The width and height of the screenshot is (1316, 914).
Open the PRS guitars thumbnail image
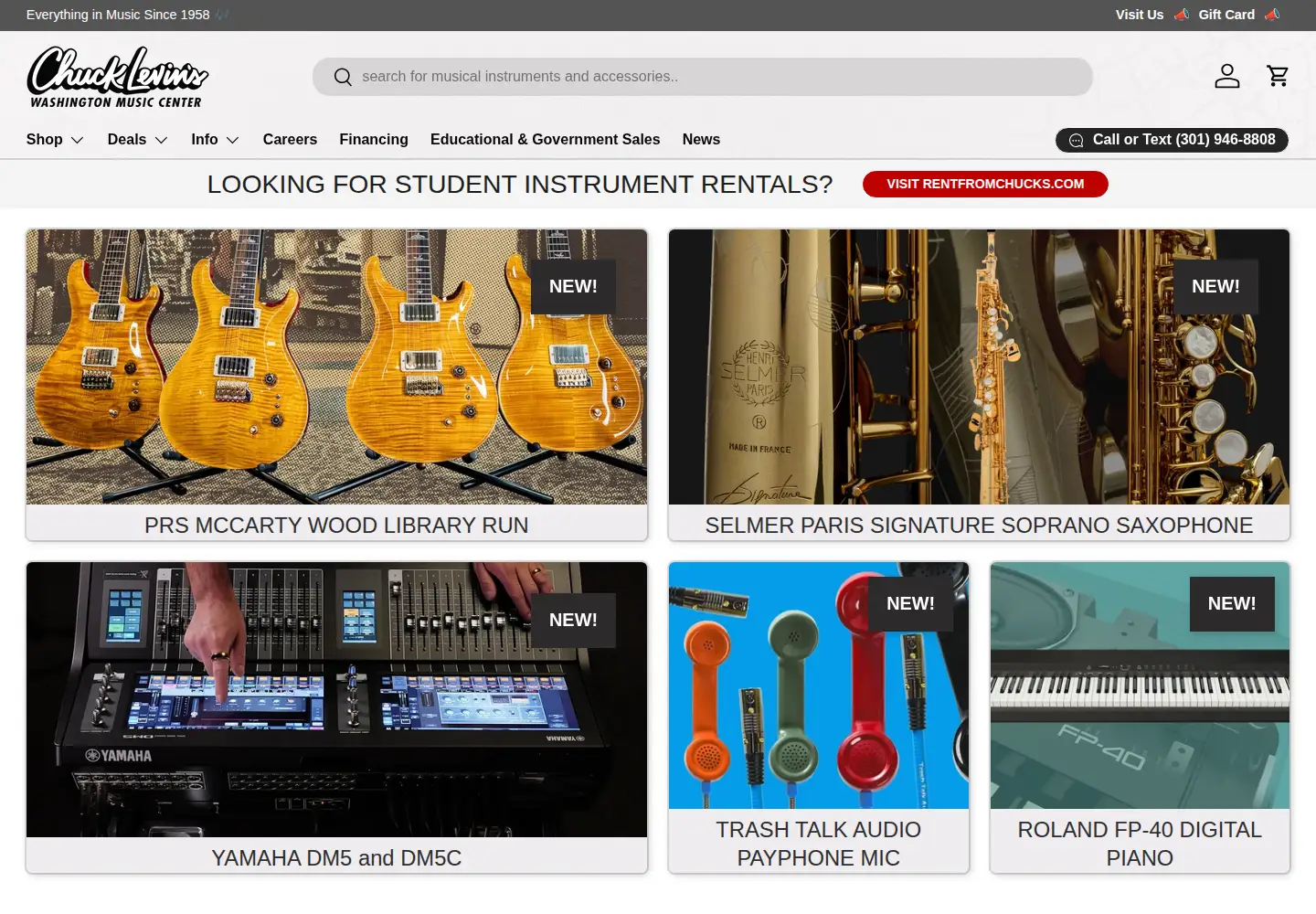pyautogui.click(x=336, y=367)
